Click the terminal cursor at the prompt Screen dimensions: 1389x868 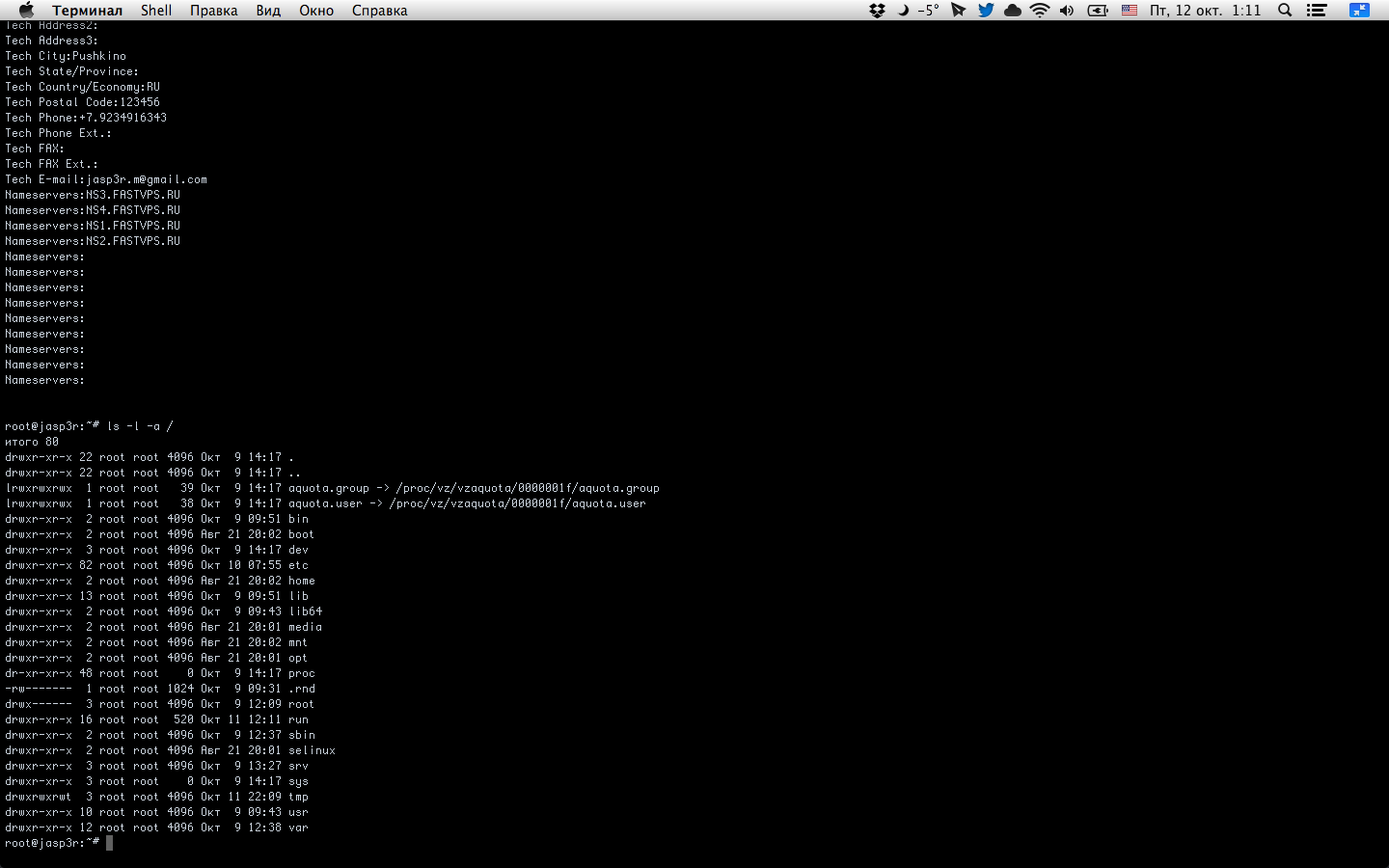110,843
